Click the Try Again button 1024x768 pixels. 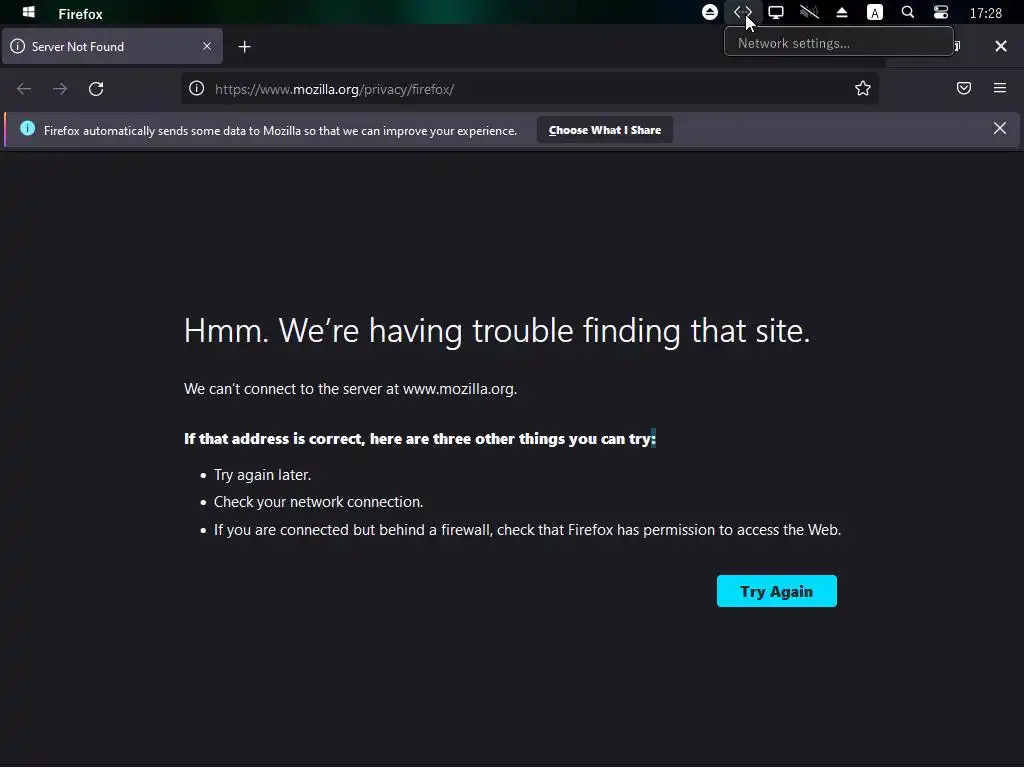point(776,591)
